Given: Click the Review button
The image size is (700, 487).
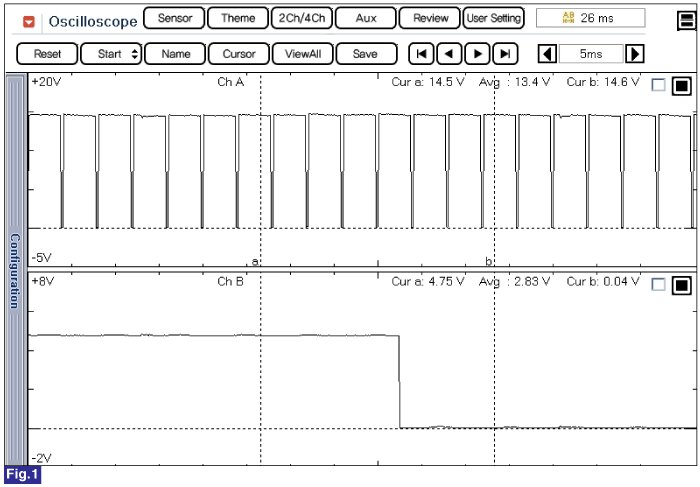Looking at the screenshot, I should tap(430, 18).
